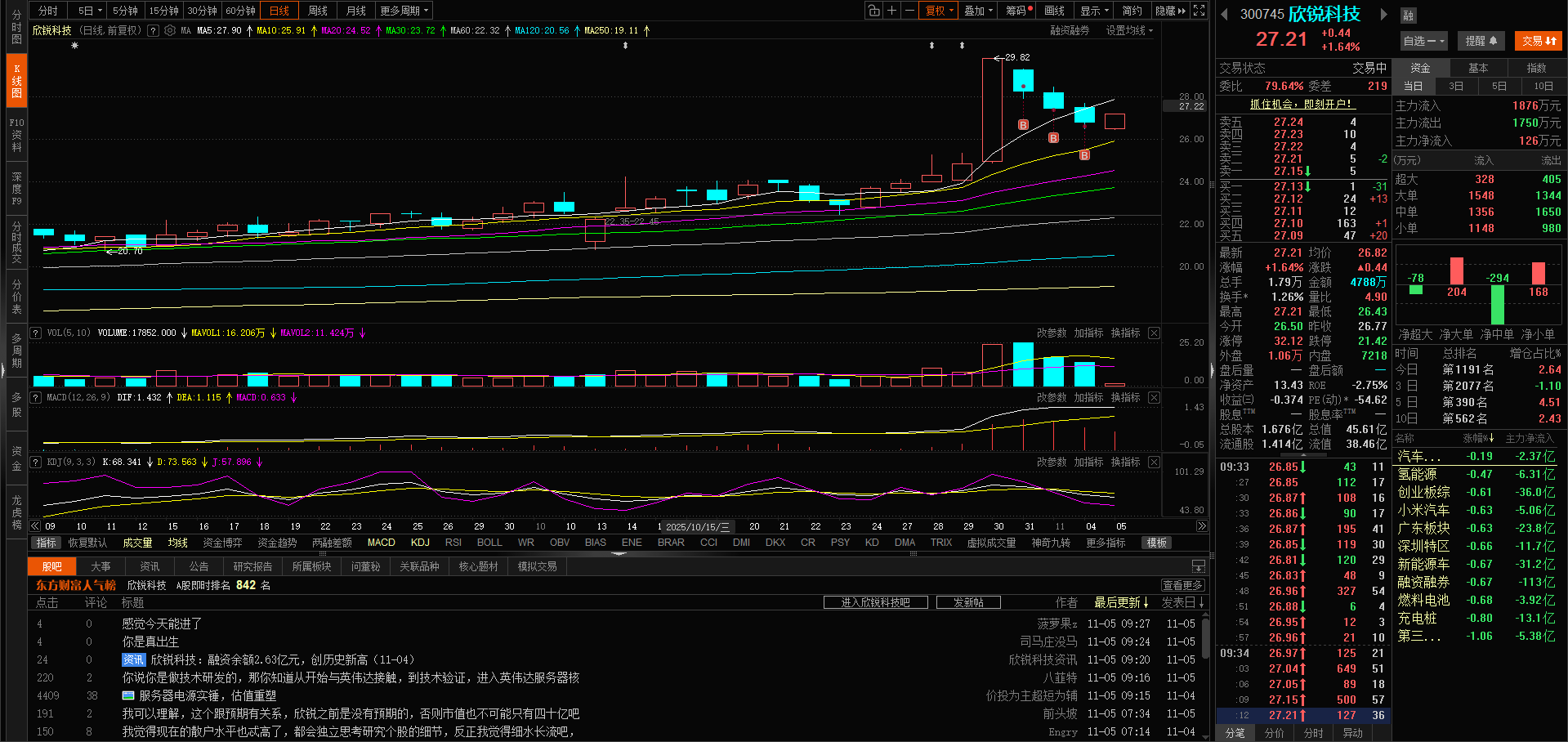Toggle the MACD indicator
The image size is (1568, 742).
[x=381, y=543]
